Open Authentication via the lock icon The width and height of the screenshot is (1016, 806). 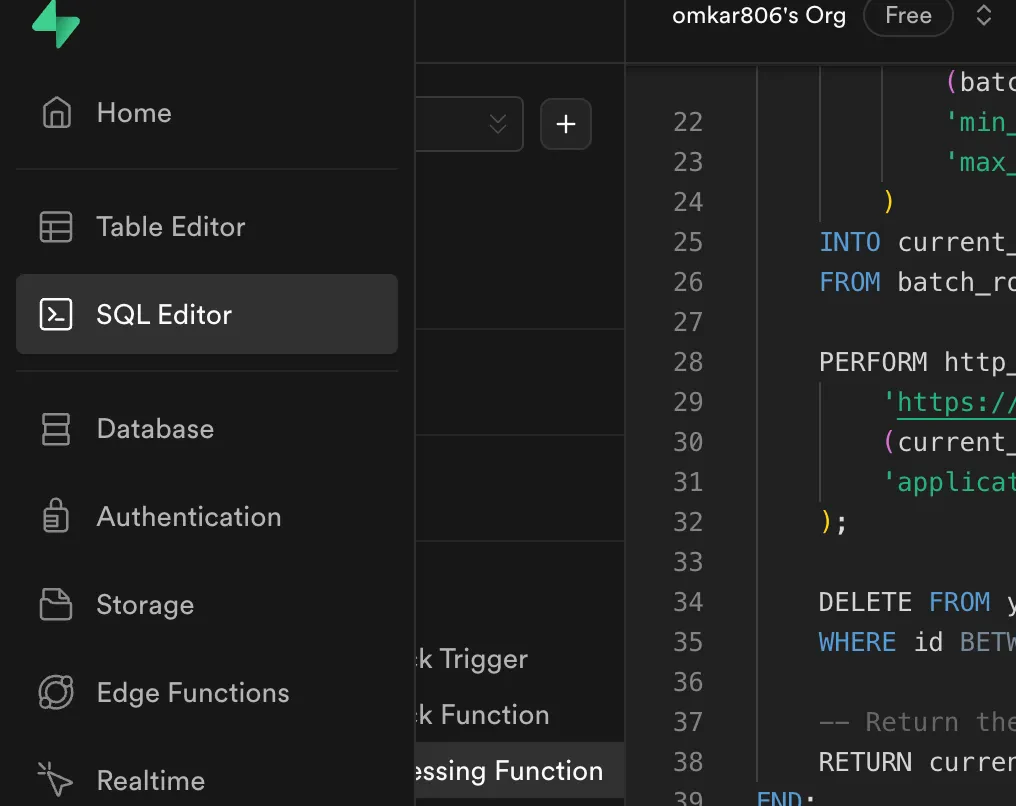pyautogui.click(x=57, y=516)
